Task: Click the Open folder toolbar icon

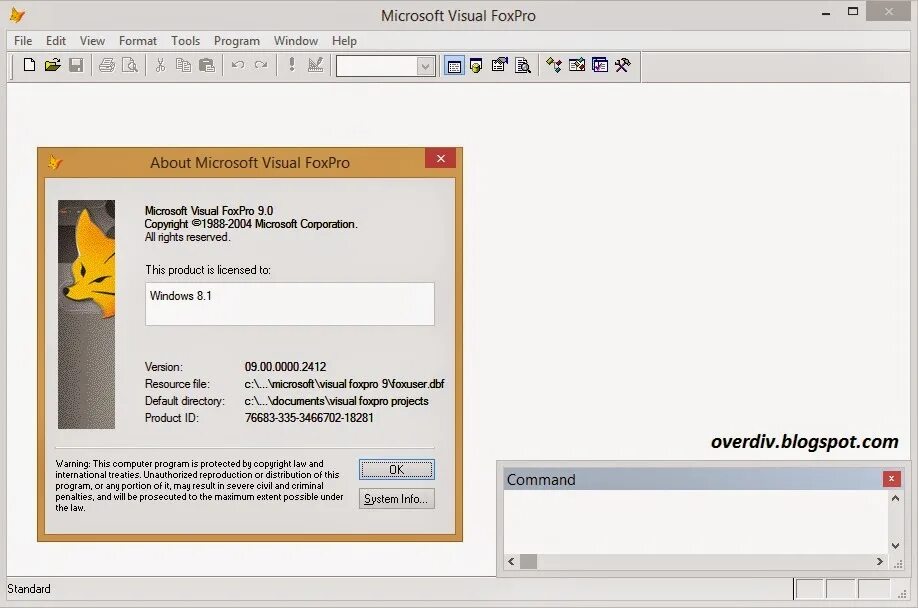Action: click(53, 65)
